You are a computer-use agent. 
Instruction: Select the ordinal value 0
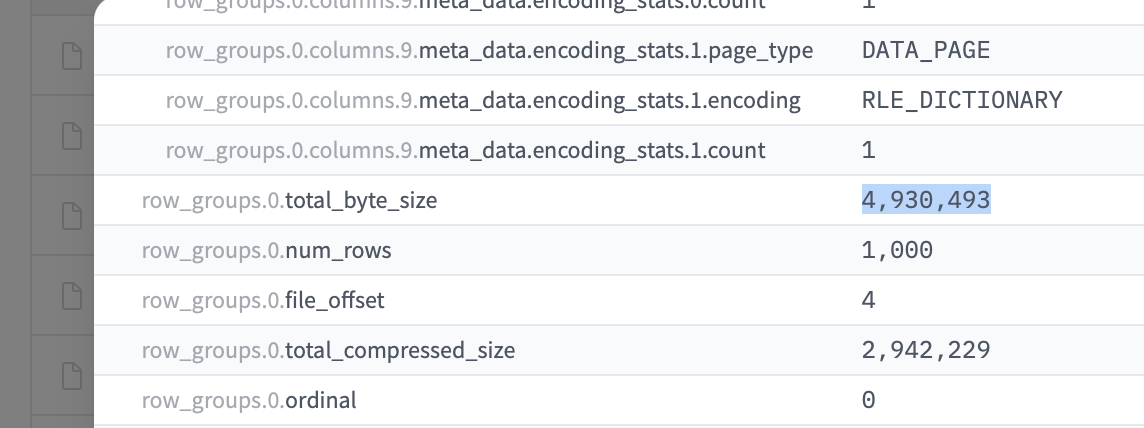[x=868, y=400]
